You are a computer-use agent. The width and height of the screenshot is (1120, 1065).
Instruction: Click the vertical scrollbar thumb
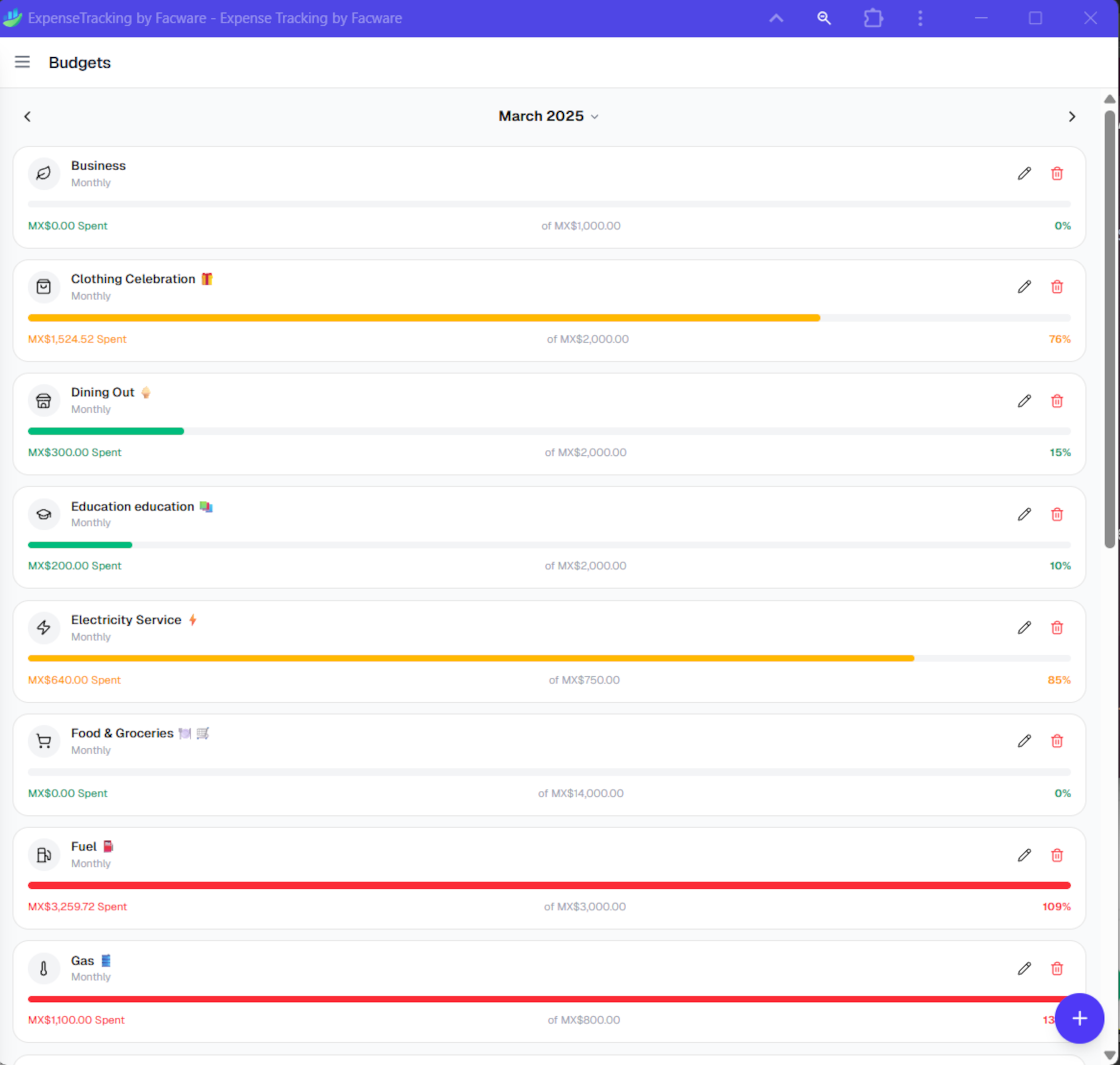pos(1110,329)
